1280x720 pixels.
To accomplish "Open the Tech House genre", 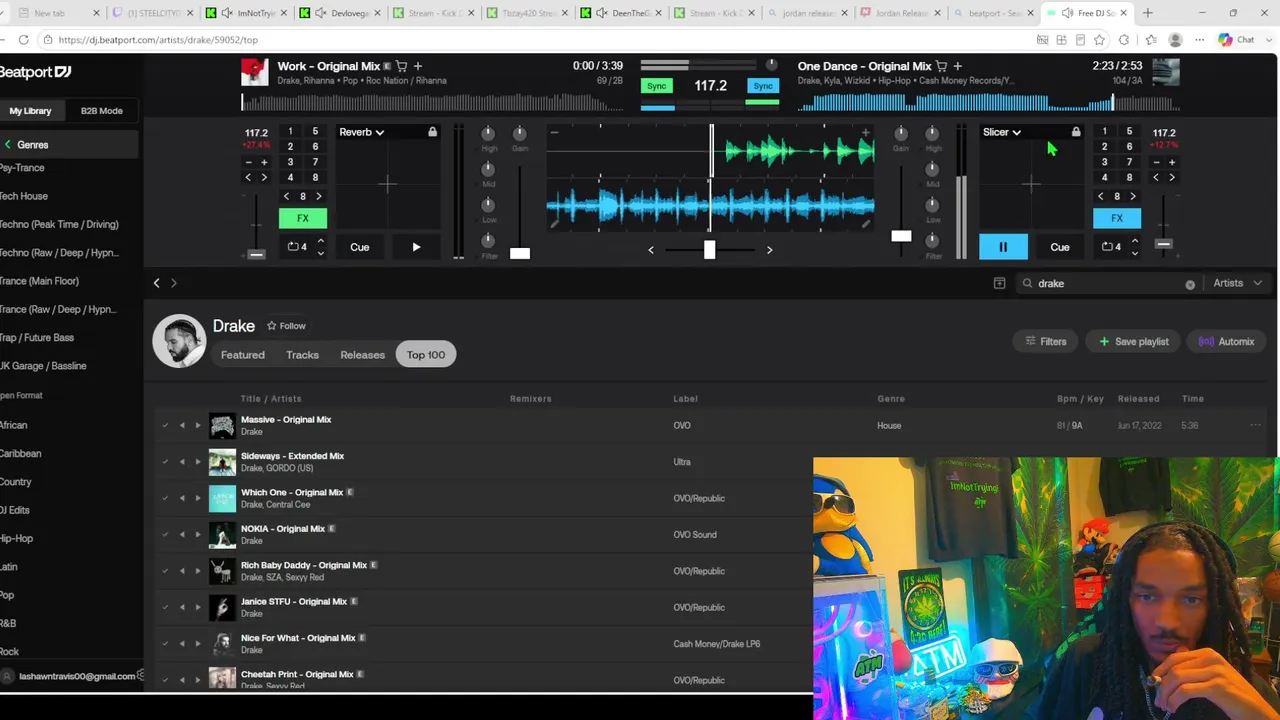I will click(x=24, y=196).
